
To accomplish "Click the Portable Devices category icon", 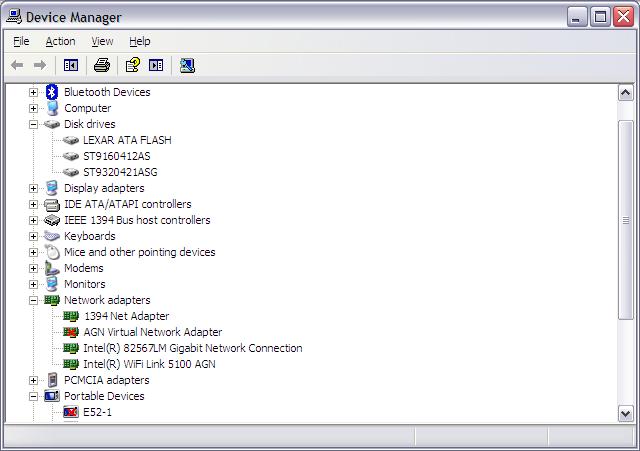I will tap(52, 396).
